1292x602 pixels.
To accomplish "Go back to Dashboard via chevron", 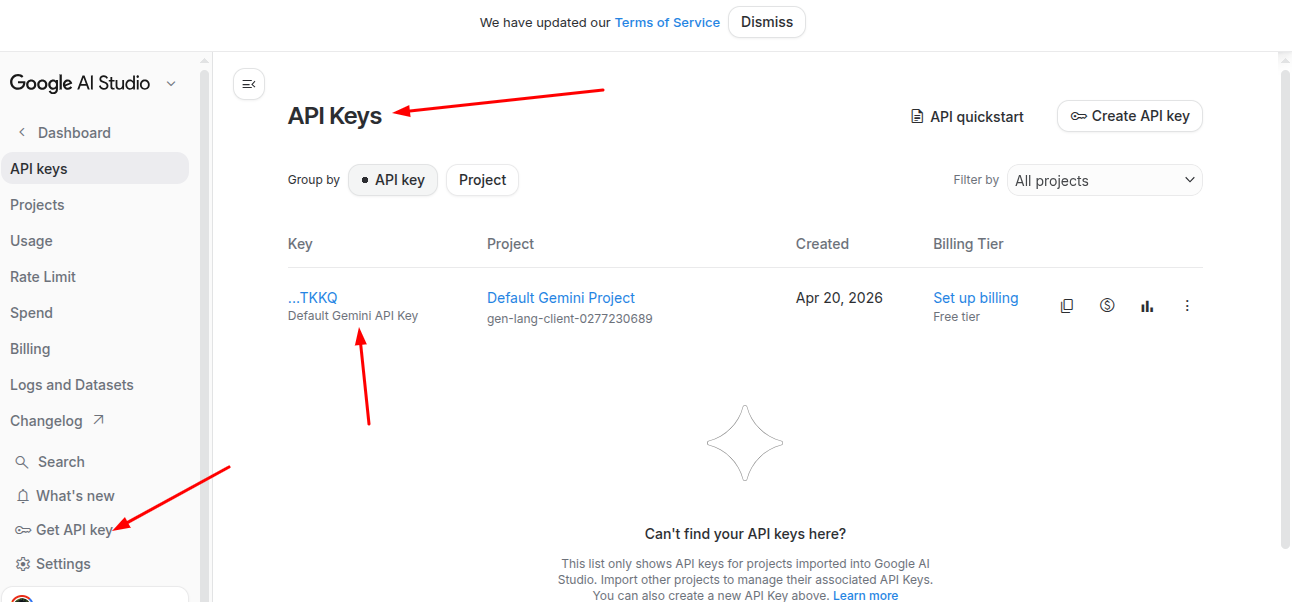I will (x=22, y=133).
